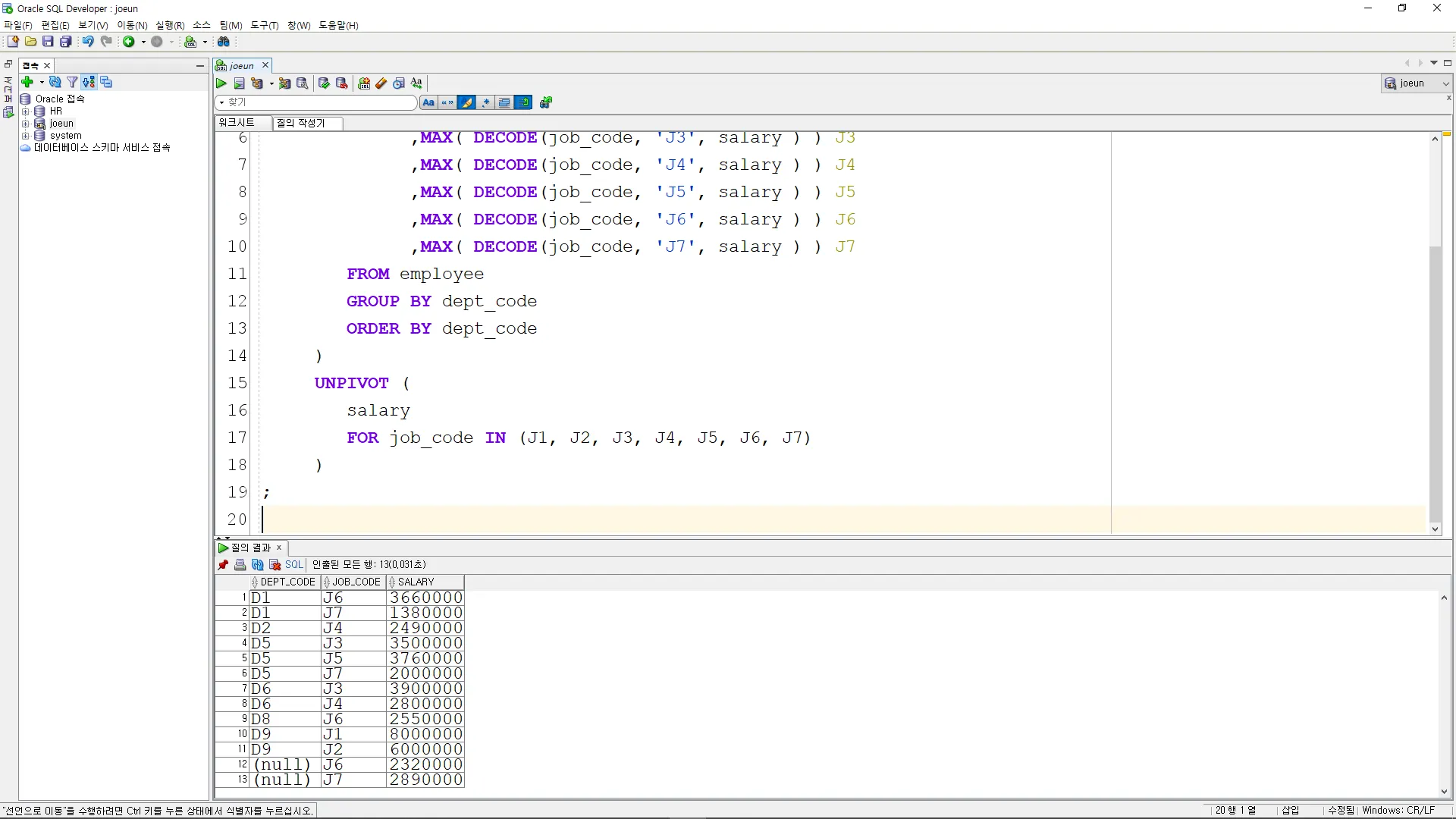Refresh connections in sidebar panel
The width and height of the screenshot is (1456, 819).
[55, 82]
